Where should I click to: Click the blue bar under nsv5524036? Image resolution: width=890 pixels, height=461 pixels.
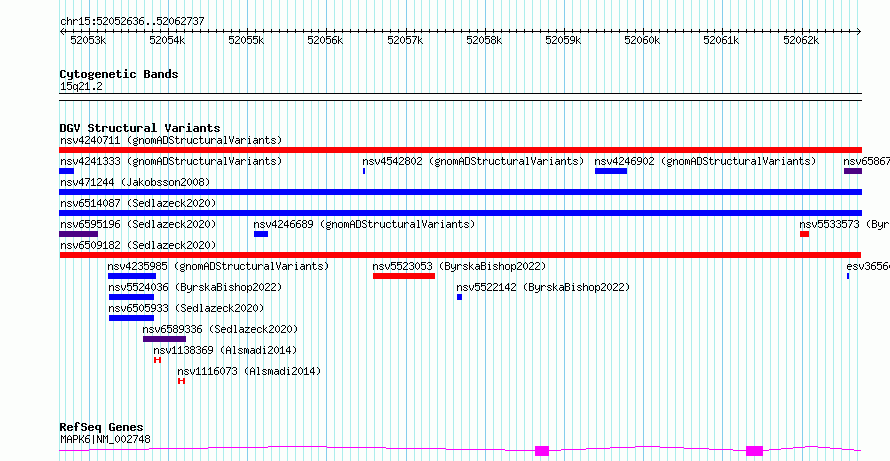tap(132, 297)
